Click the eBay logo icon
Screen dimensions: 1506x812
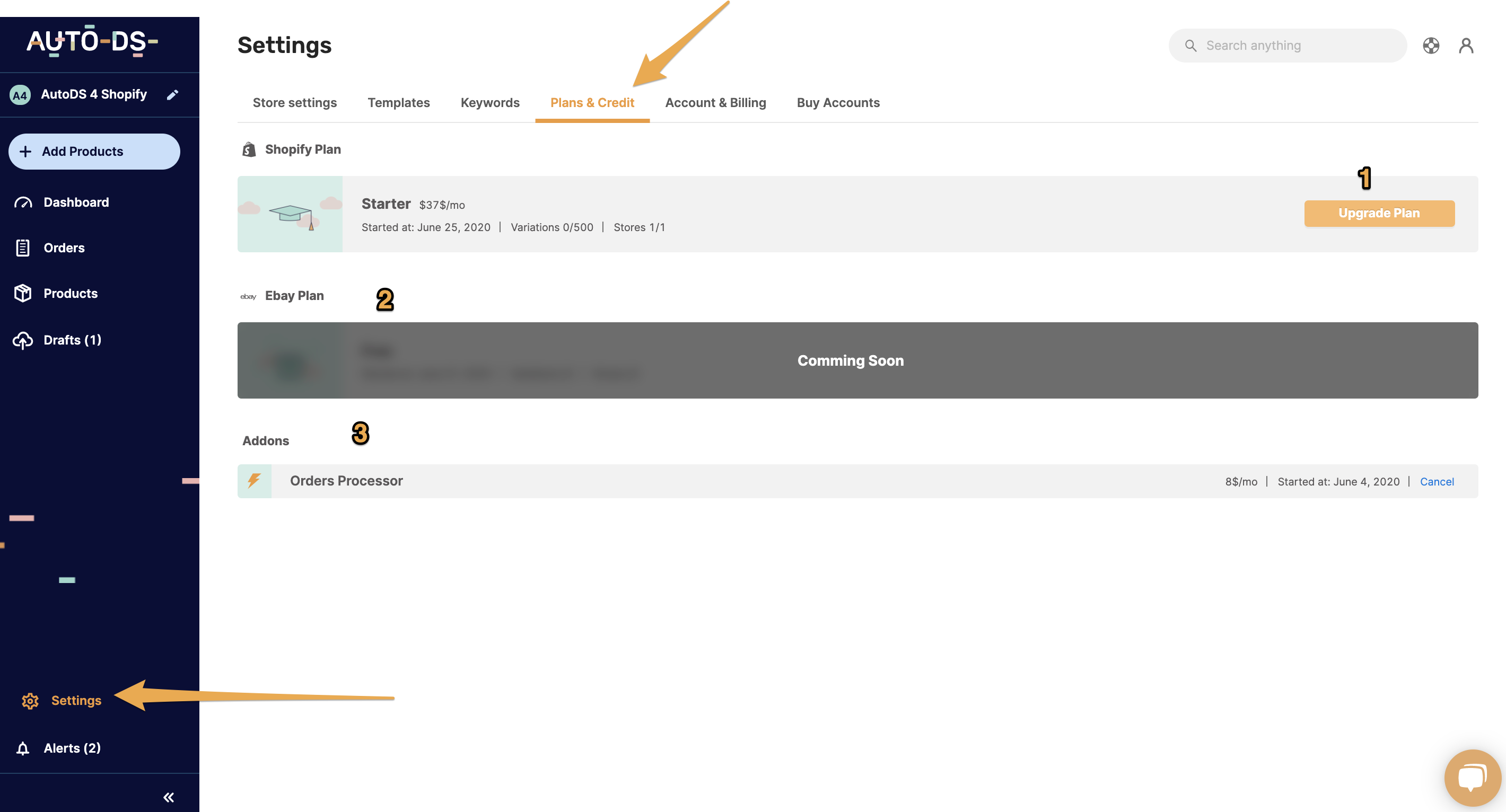pos(248,297)
